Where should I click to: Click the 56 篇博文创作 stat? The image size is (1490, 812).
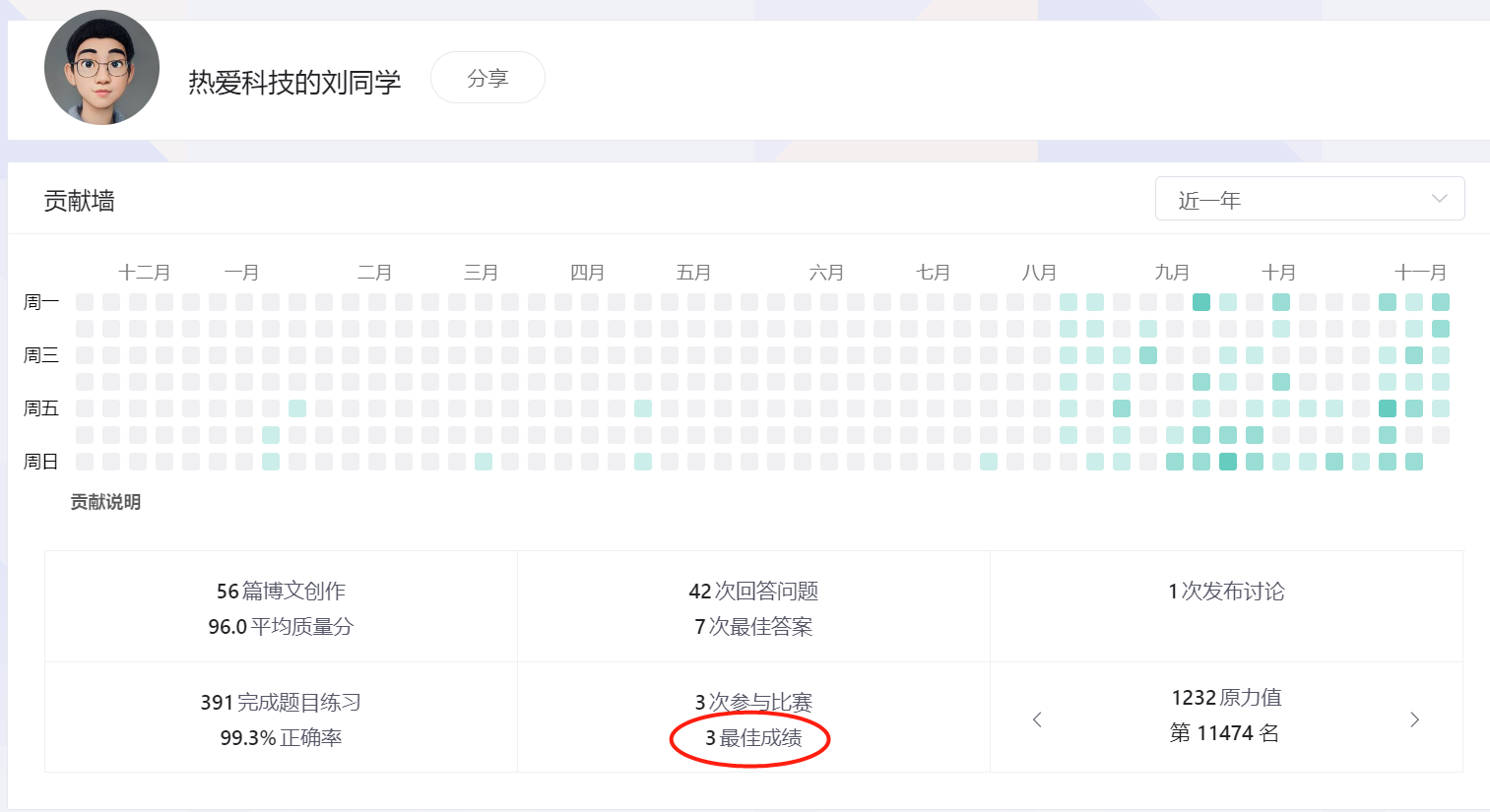281,591
